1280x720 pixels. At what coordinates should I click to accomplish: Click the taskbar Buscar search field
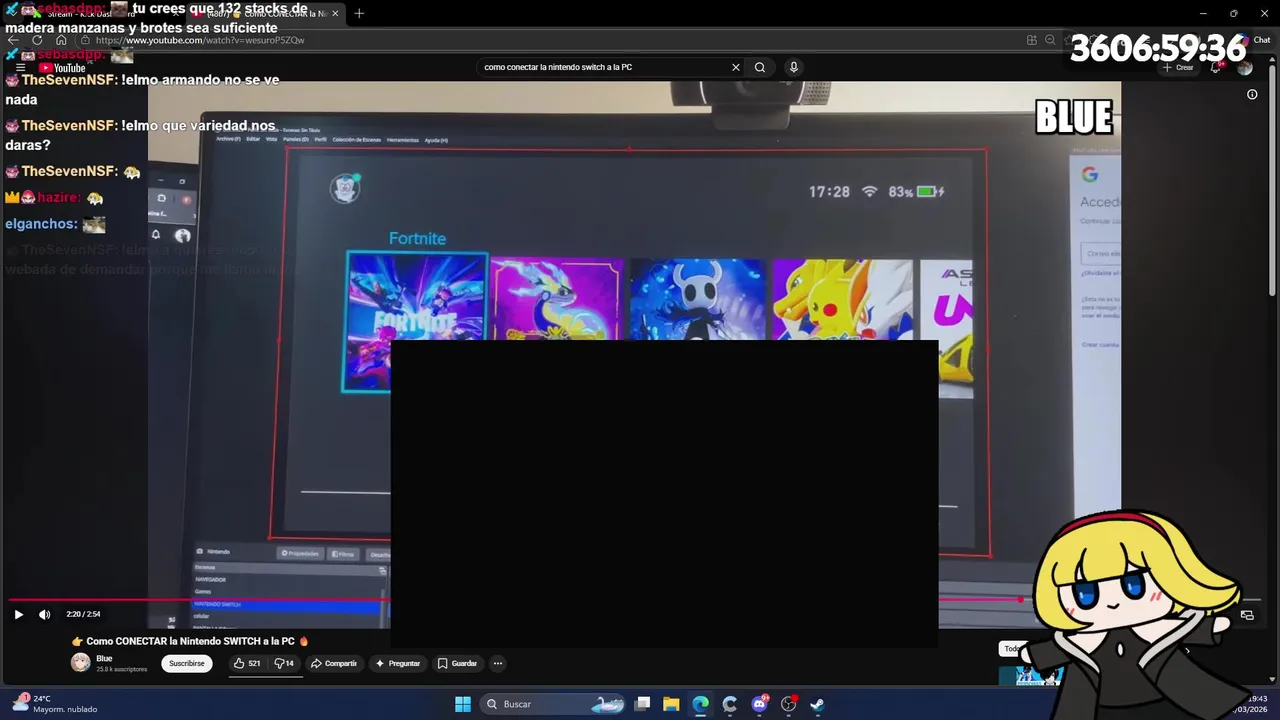[554, 704]
